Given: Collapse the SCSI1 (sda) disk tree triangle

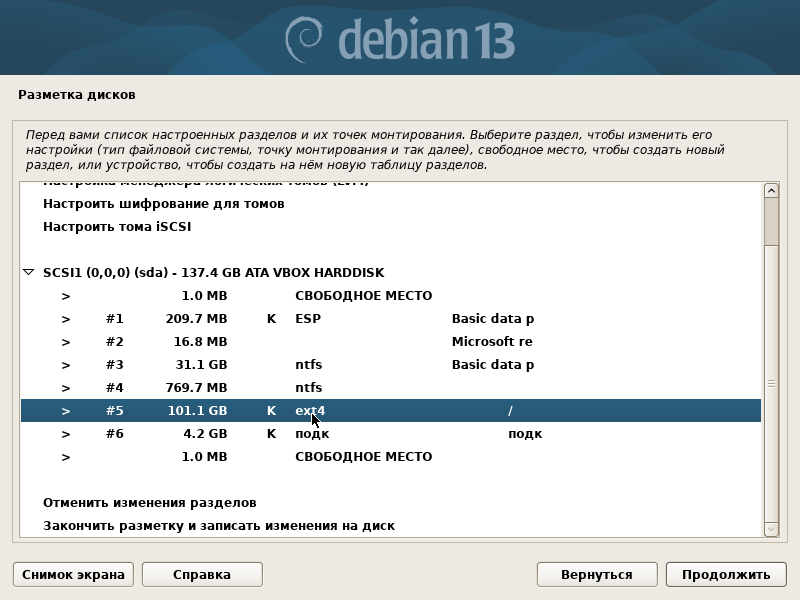Looking at the screenshot, I should click(x=29, y=272).
